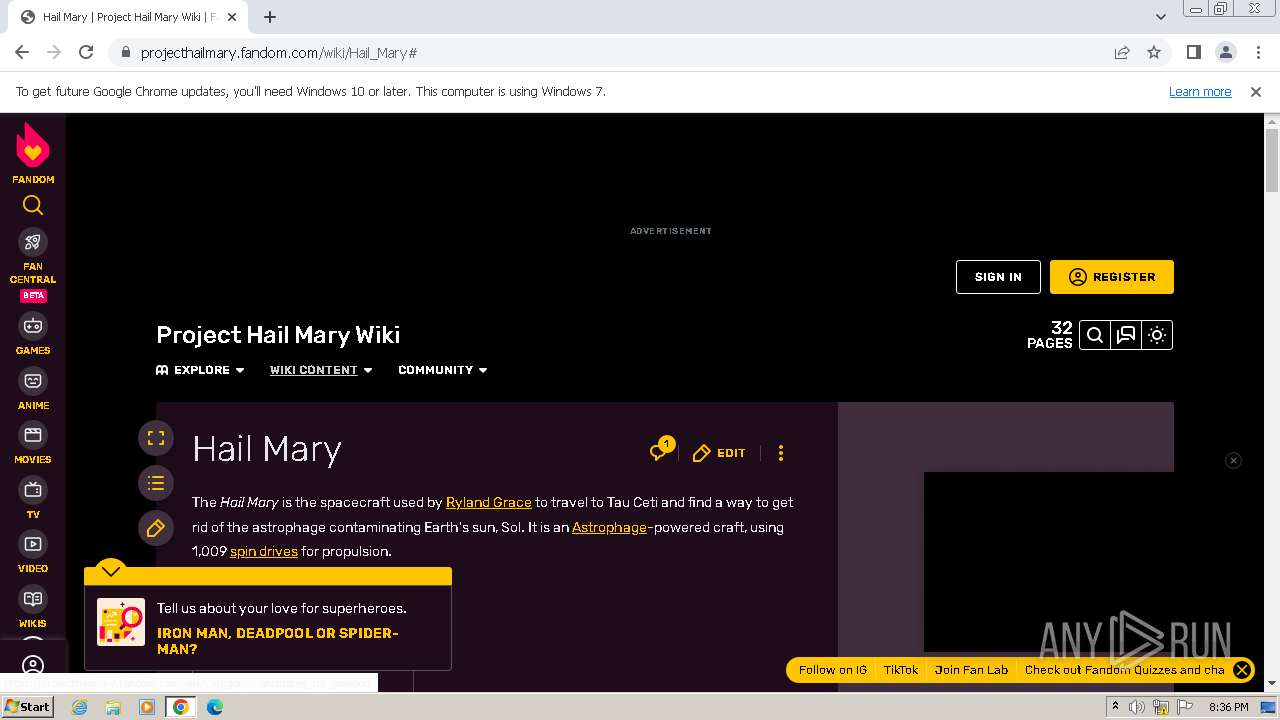View article comments bubble icon
This screenshot has height=720, width=1280.
[660, 451]
